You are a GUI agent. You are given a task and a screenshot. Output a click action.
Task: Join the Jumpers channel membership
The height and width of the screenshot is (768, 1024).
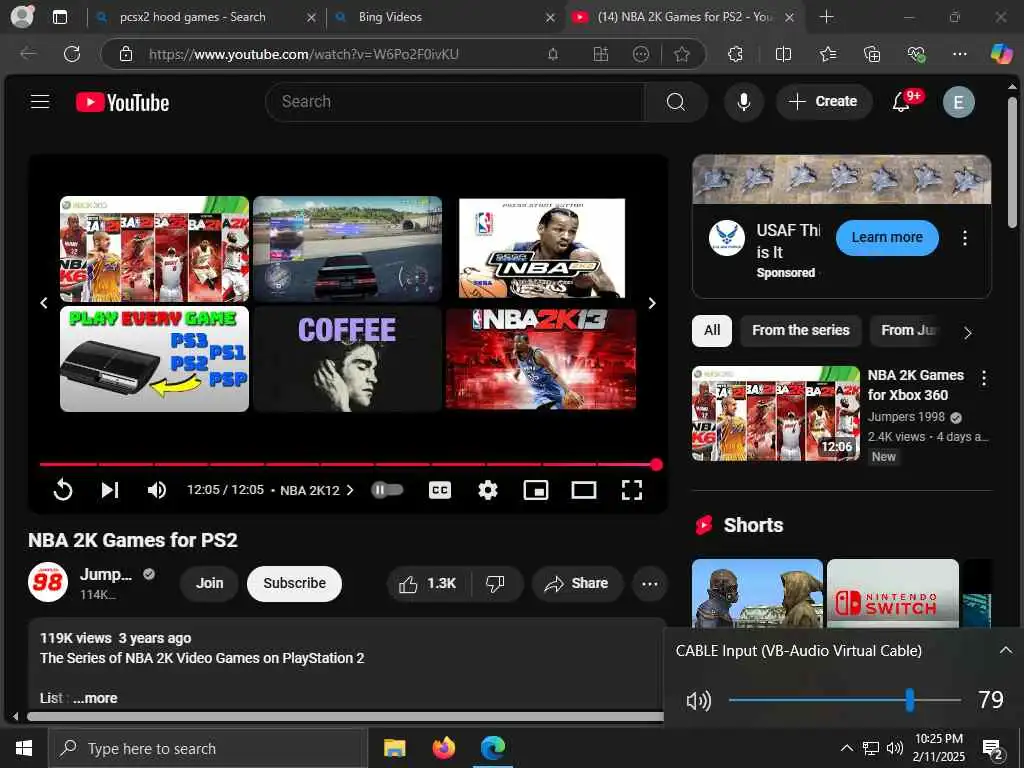tap(210, 583)
